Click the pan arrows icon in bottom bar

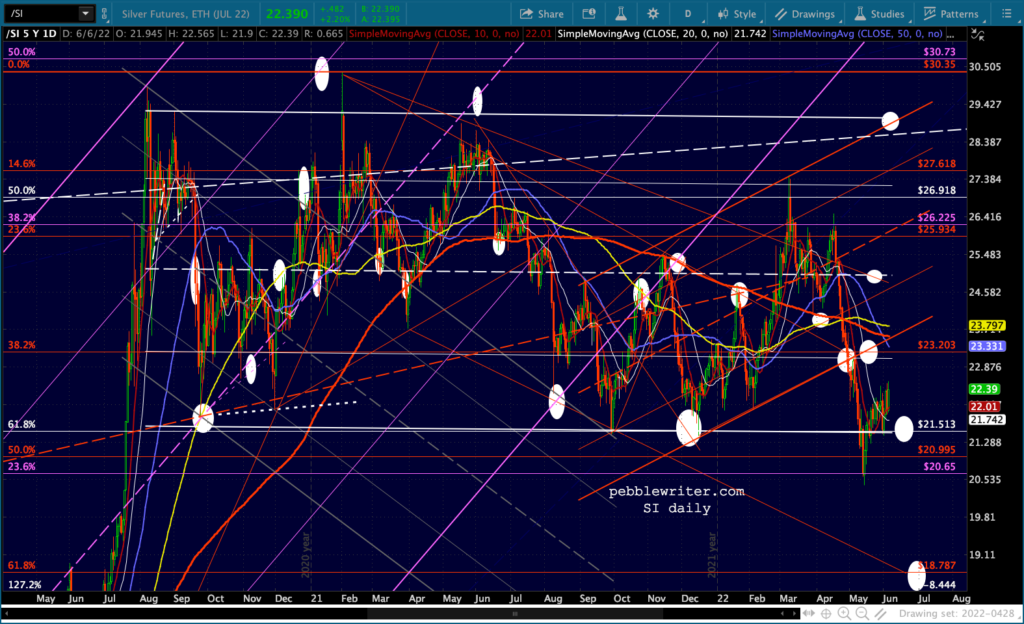pyautogui.click(x=809, y=614)
